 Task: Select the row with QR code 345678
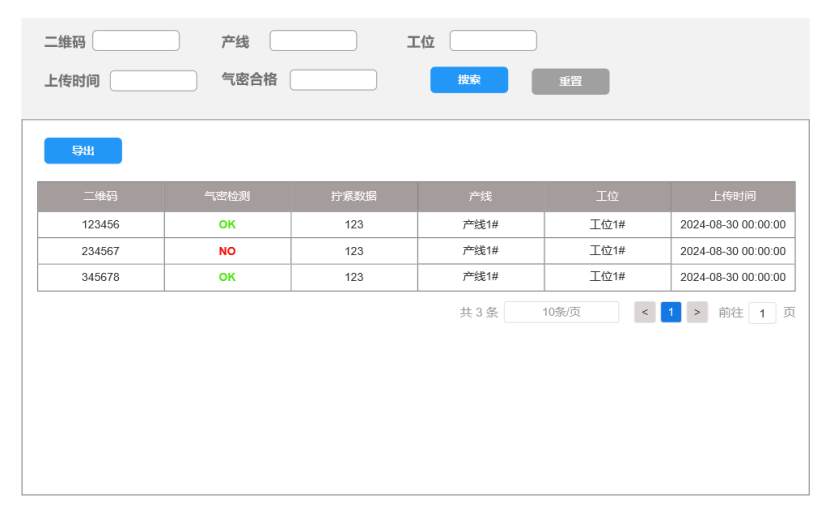101,277
